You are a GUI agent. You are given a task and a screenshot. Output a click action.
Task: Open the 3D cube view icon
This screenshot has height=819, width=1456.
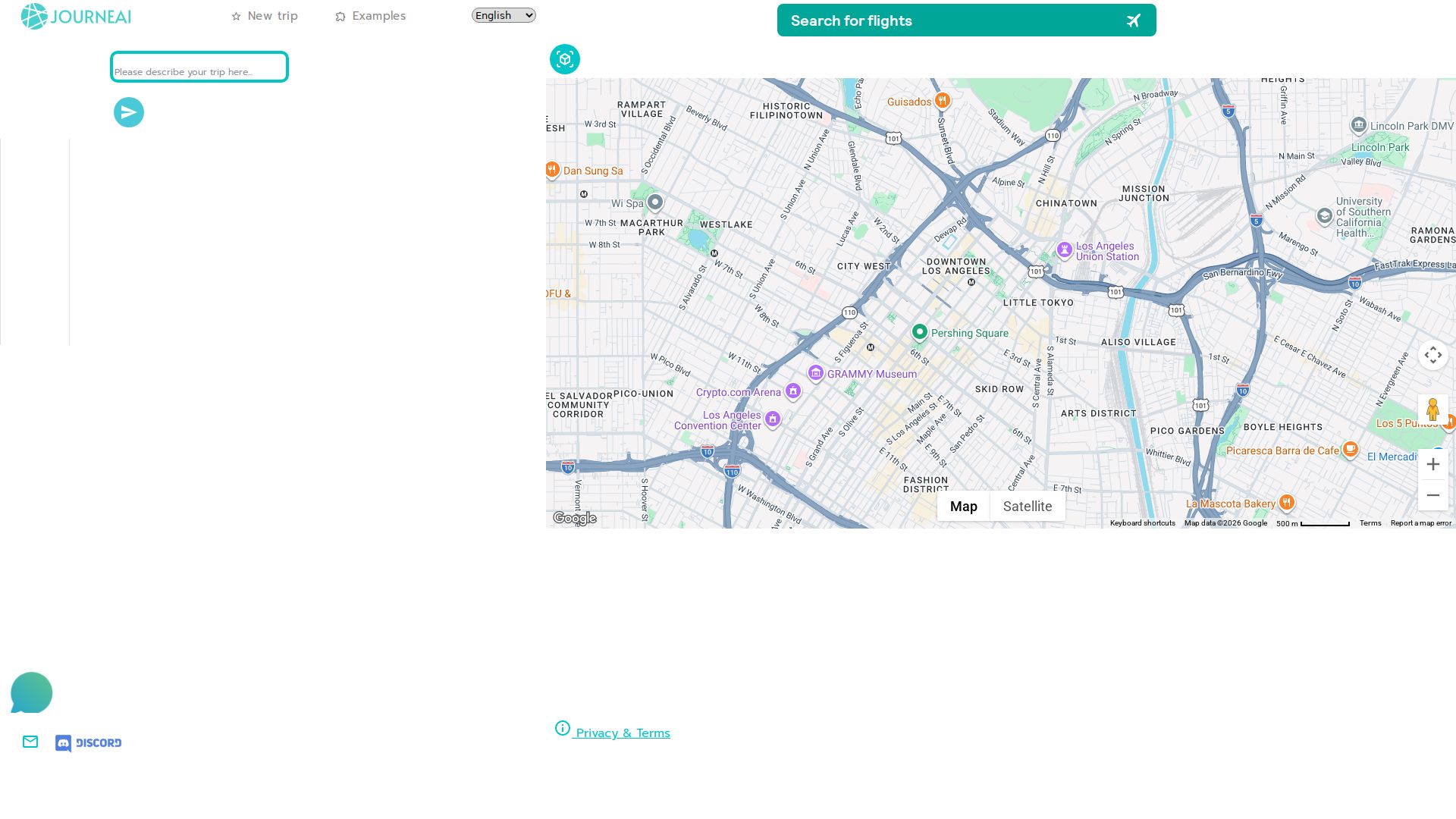(x=565, y=59)
